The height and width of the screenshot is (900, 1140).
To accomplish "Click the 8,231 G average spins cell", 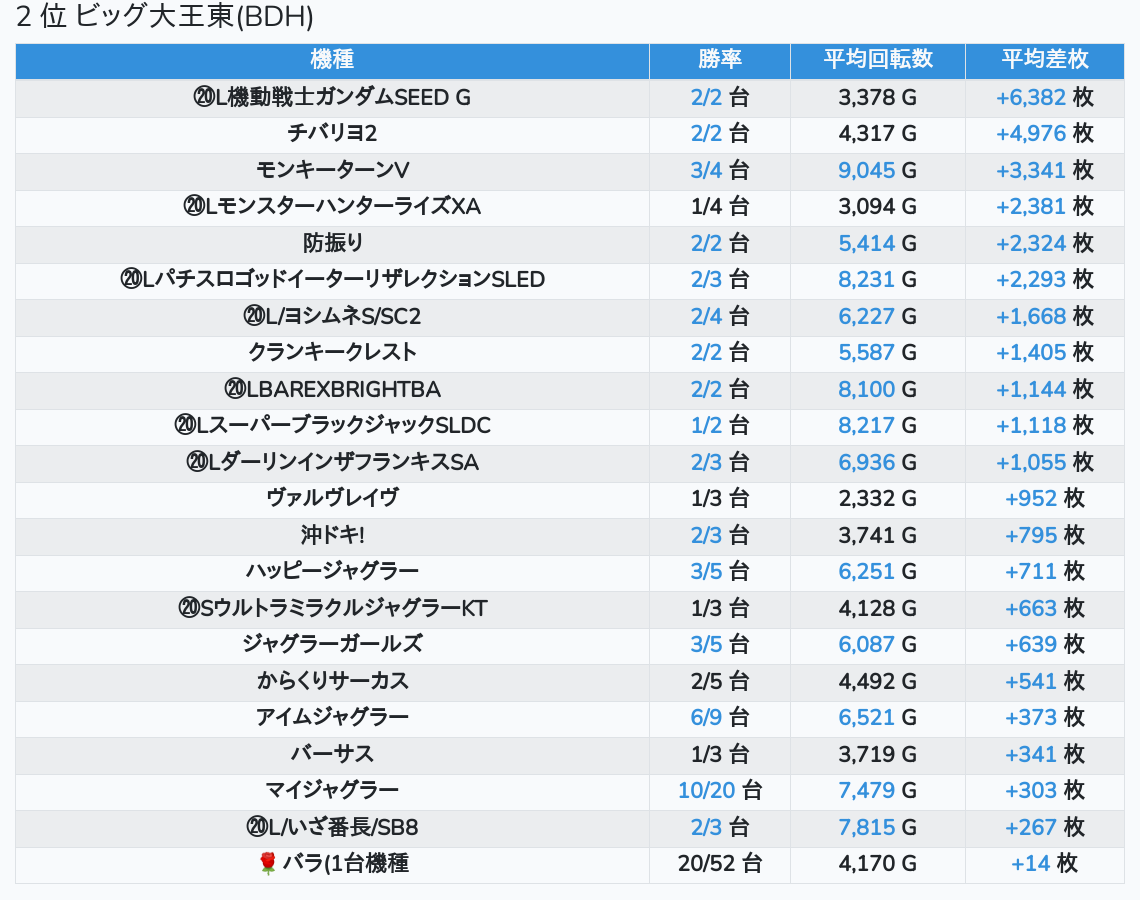I will [x=878, y=280].
